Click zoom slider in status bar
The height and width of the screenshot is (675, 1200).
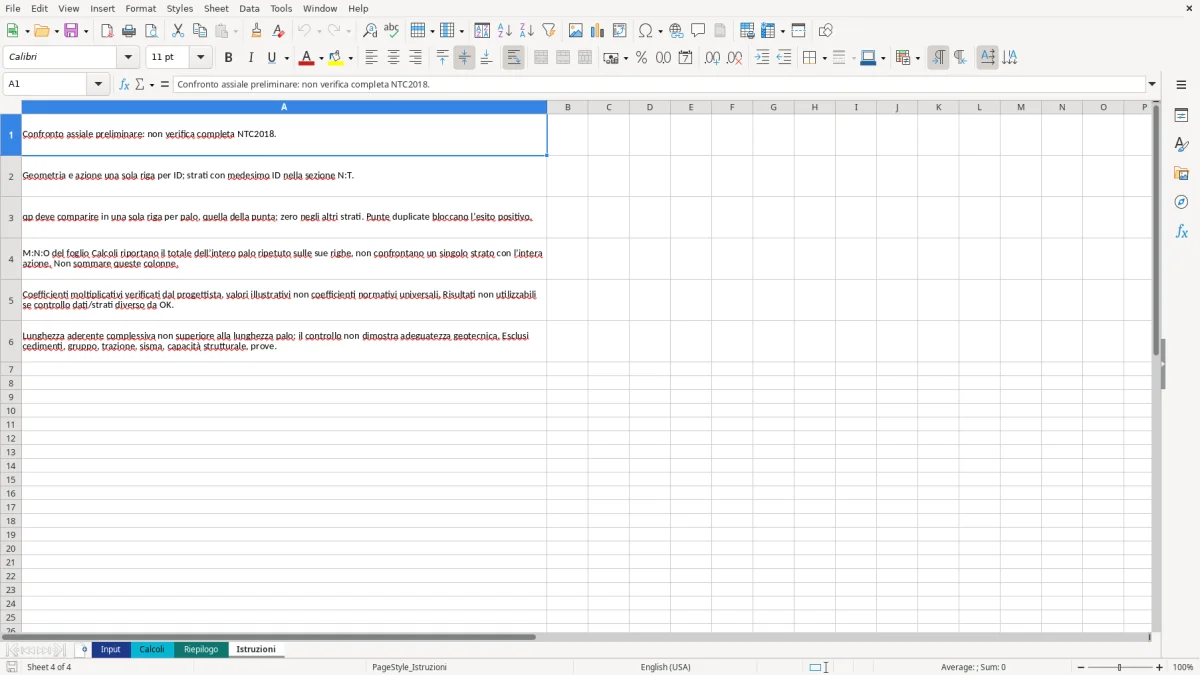tap(1119, 667)
